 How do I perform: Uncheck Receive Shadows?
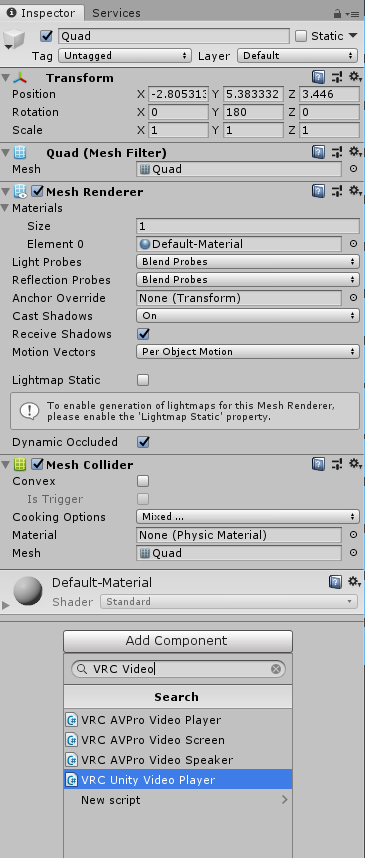pyautogui.click(x=143, y=334)
